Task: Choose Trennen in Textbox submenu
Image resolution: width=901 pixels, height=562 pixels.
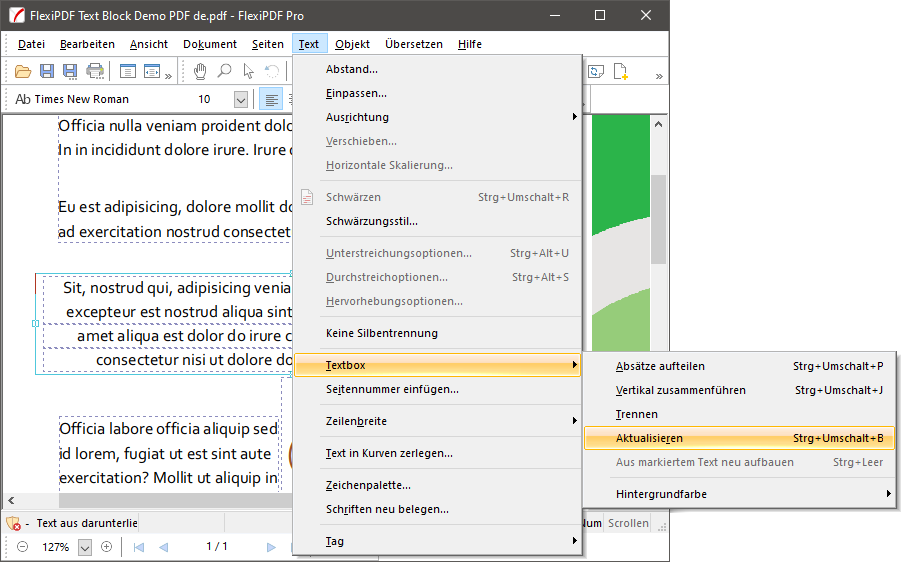Action: point(741,415)
